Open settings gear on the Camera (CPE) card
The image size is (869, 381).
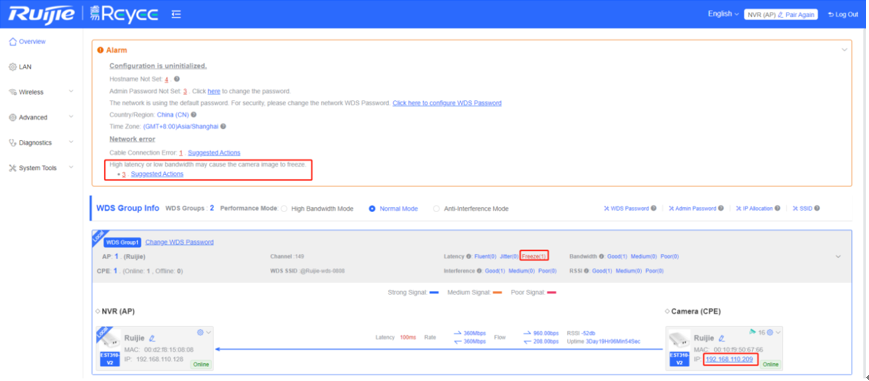(x=770, y=332)
